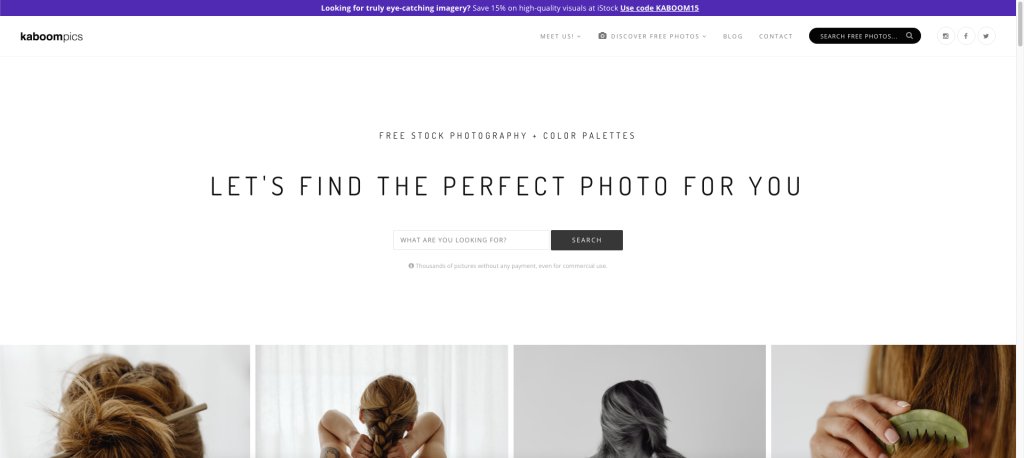
Task: Click the info icon below the search bar
Action: click(411, 266)
